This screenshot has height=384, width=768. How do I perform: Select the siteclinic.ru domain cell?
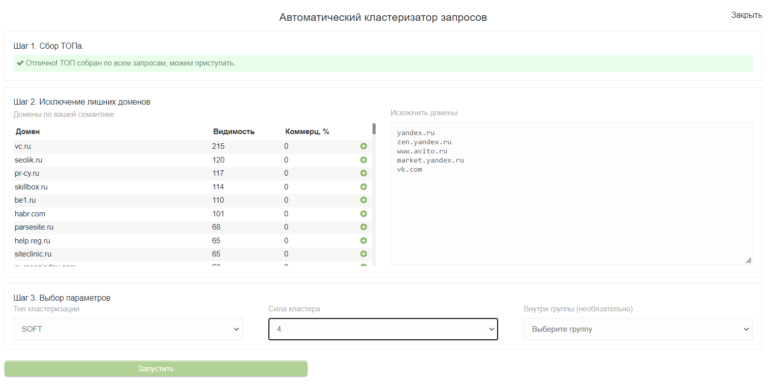click(33, 254)
